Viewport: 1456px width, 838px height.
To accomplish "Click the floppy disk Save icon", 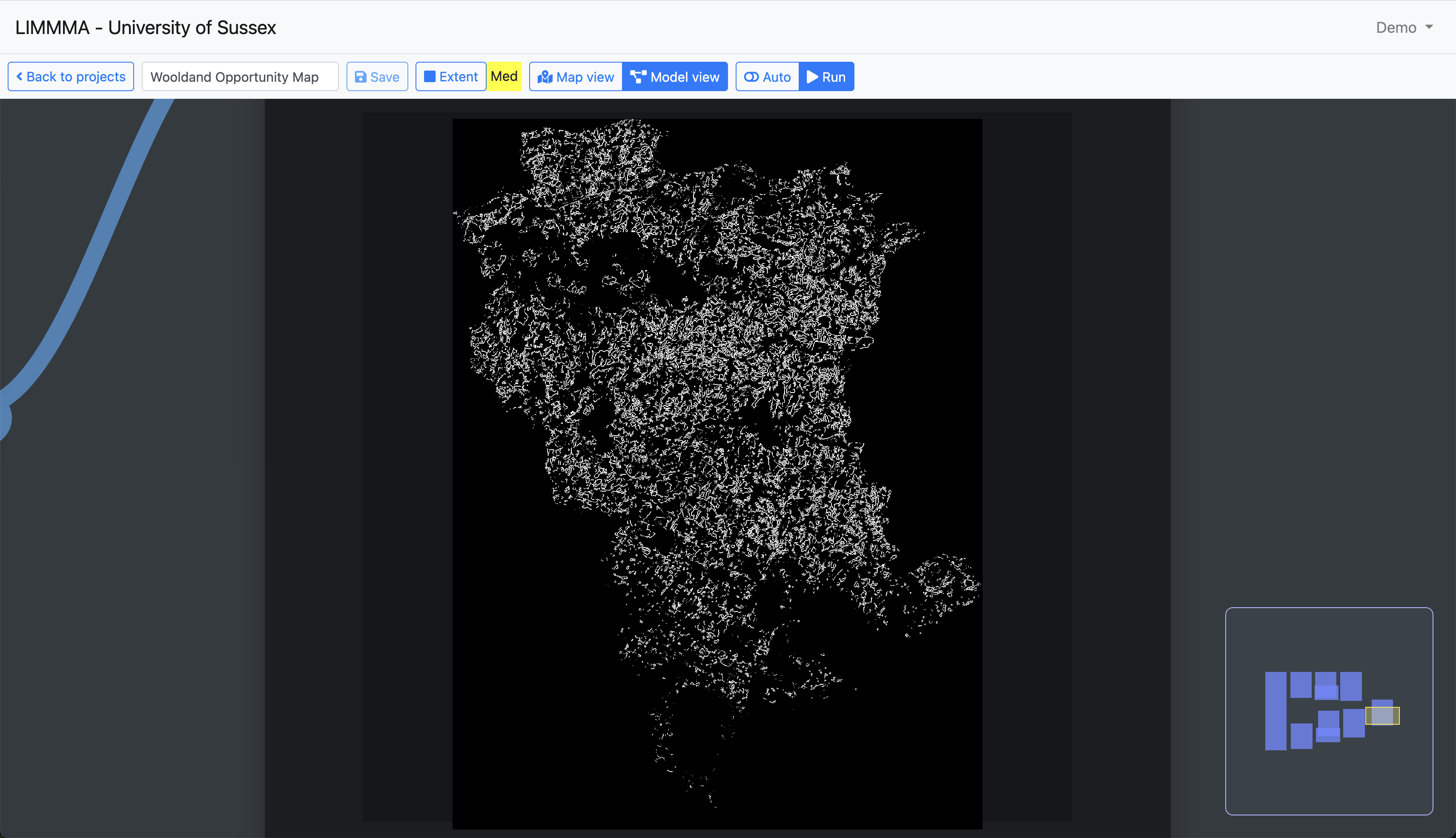I will point(361,77).
